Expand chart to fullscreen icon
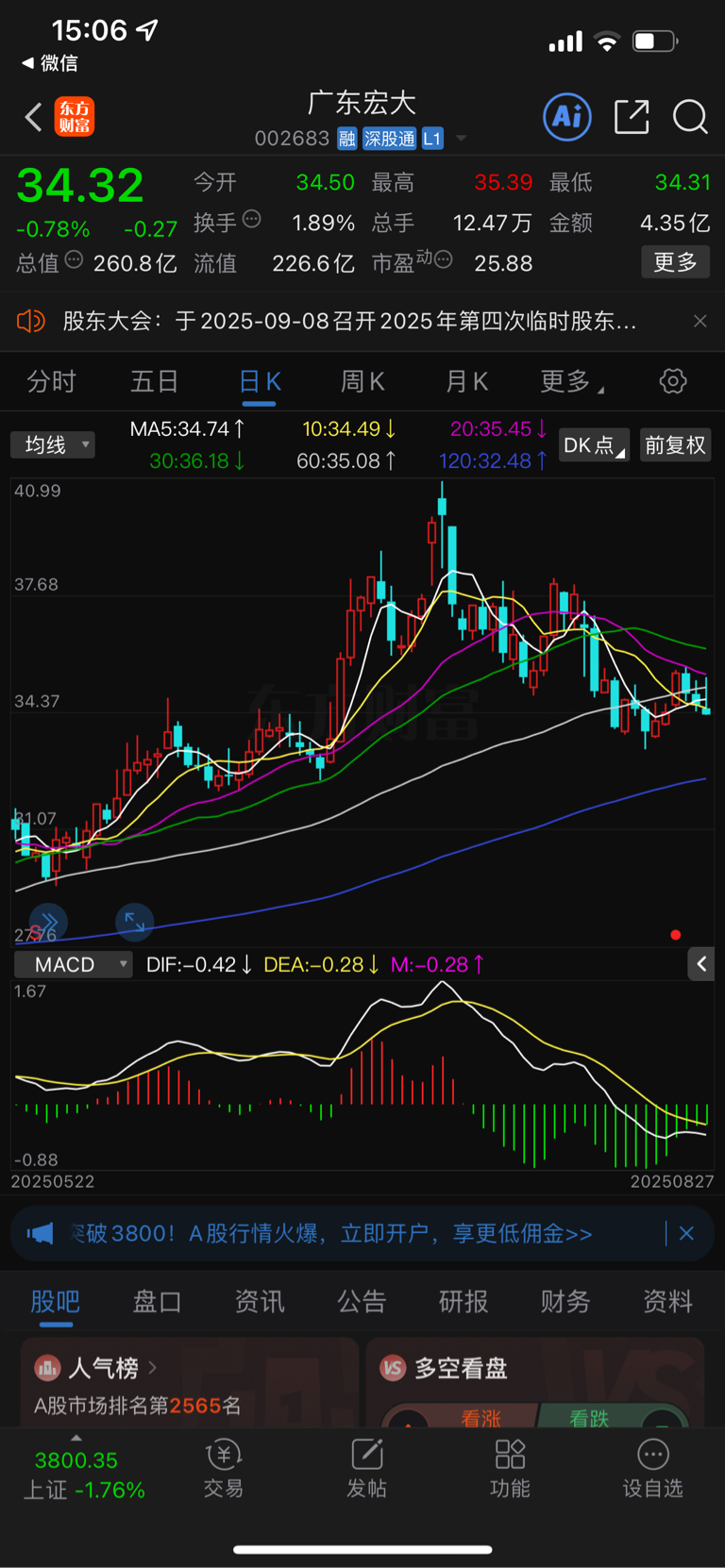The width and height of the screenshot is (725, 1568). point(134,922)
